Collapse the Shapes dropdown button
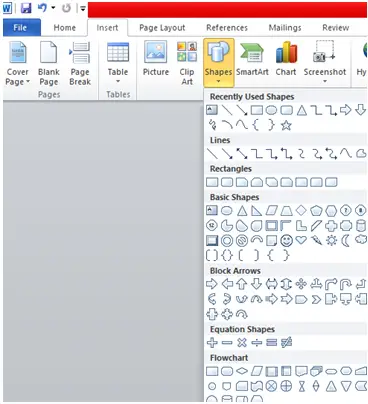368x404 pixels. coord(219,63)
